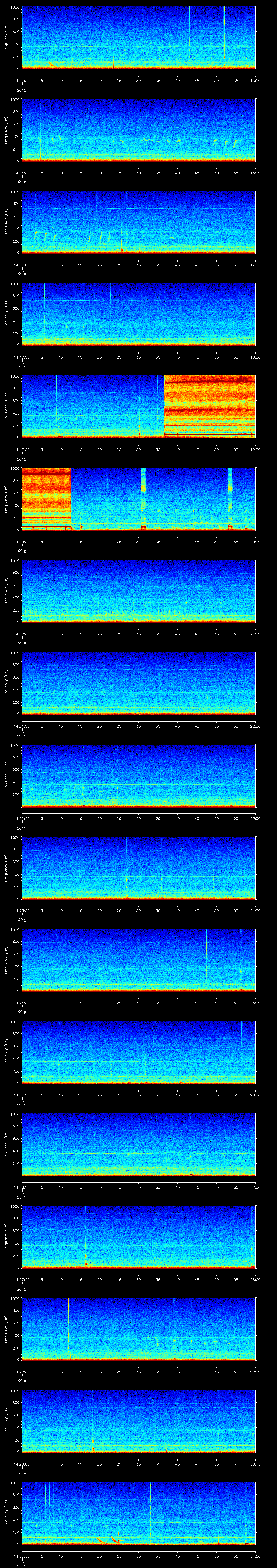The image size is (277, 1568).
Task: Click the '16:00' end-time label
Action: pos(256,173)
